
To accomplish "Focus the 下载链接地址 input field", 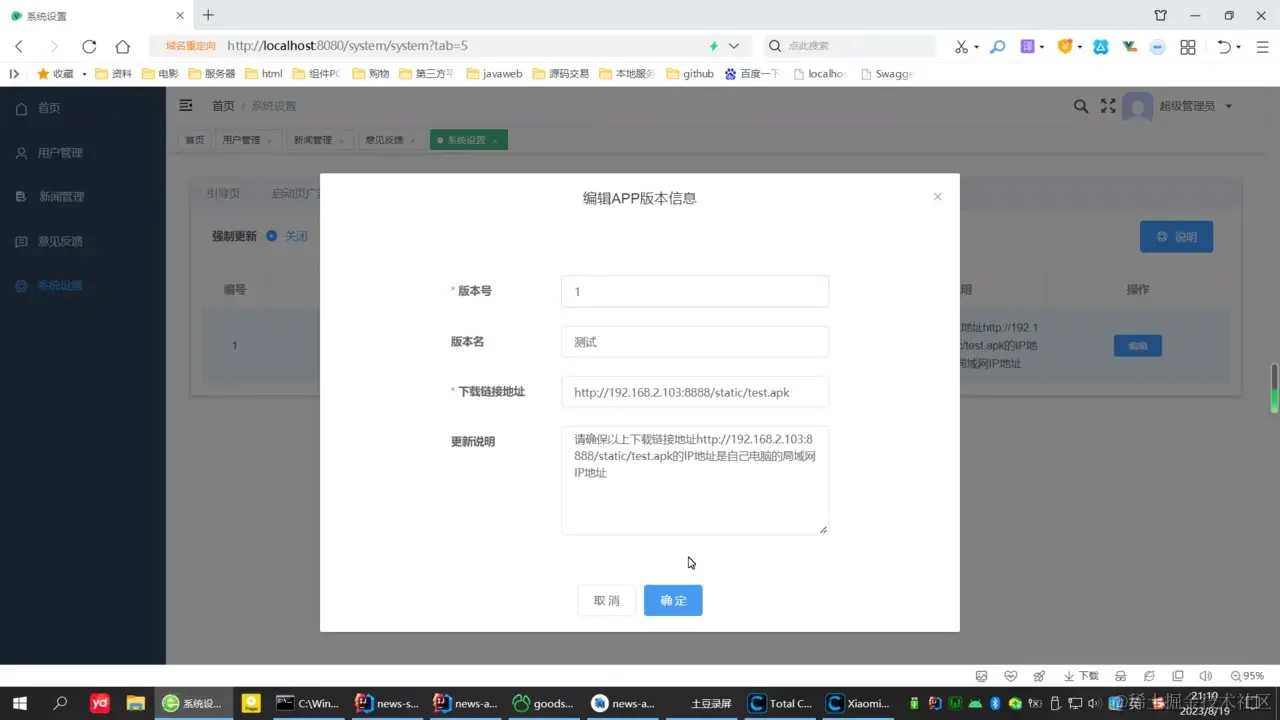I will (x=695, y=392).
